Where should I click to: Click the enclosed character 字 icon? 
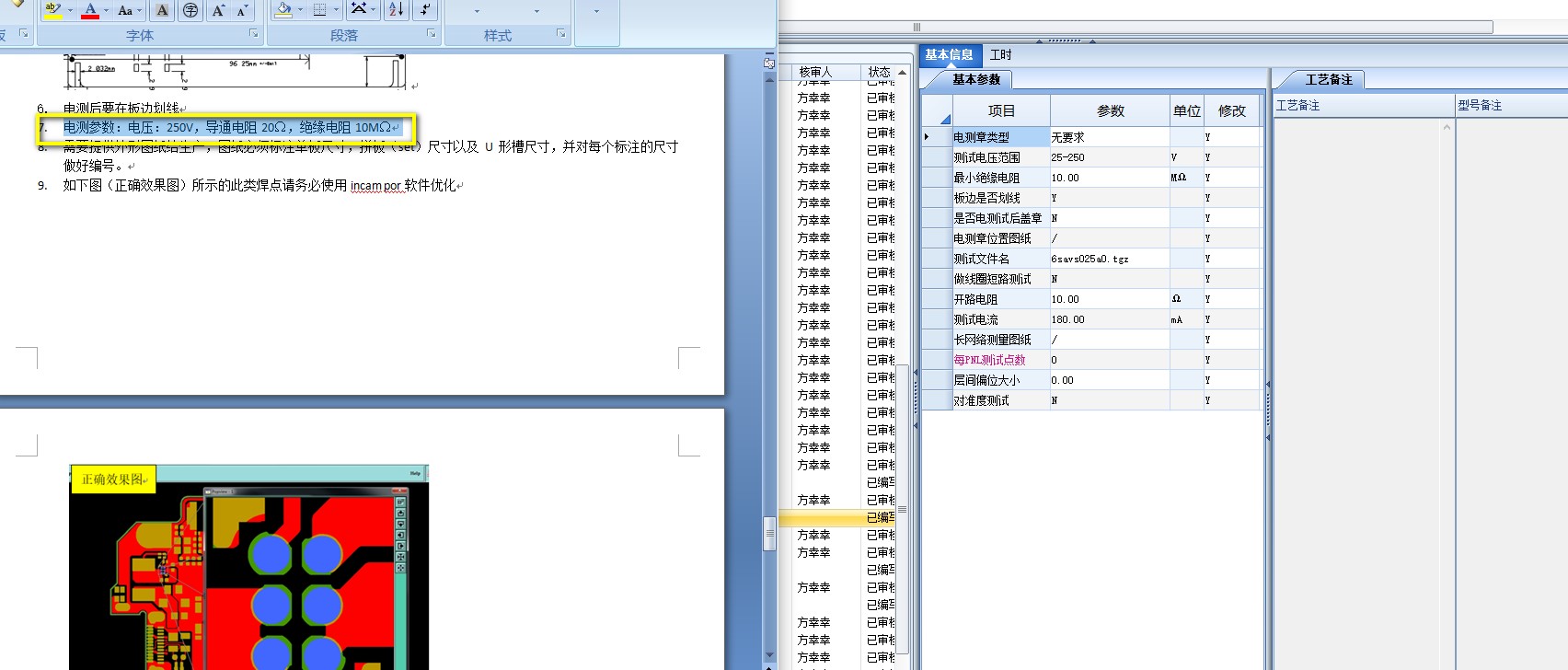pyautogui.click(x=190, y=10)
